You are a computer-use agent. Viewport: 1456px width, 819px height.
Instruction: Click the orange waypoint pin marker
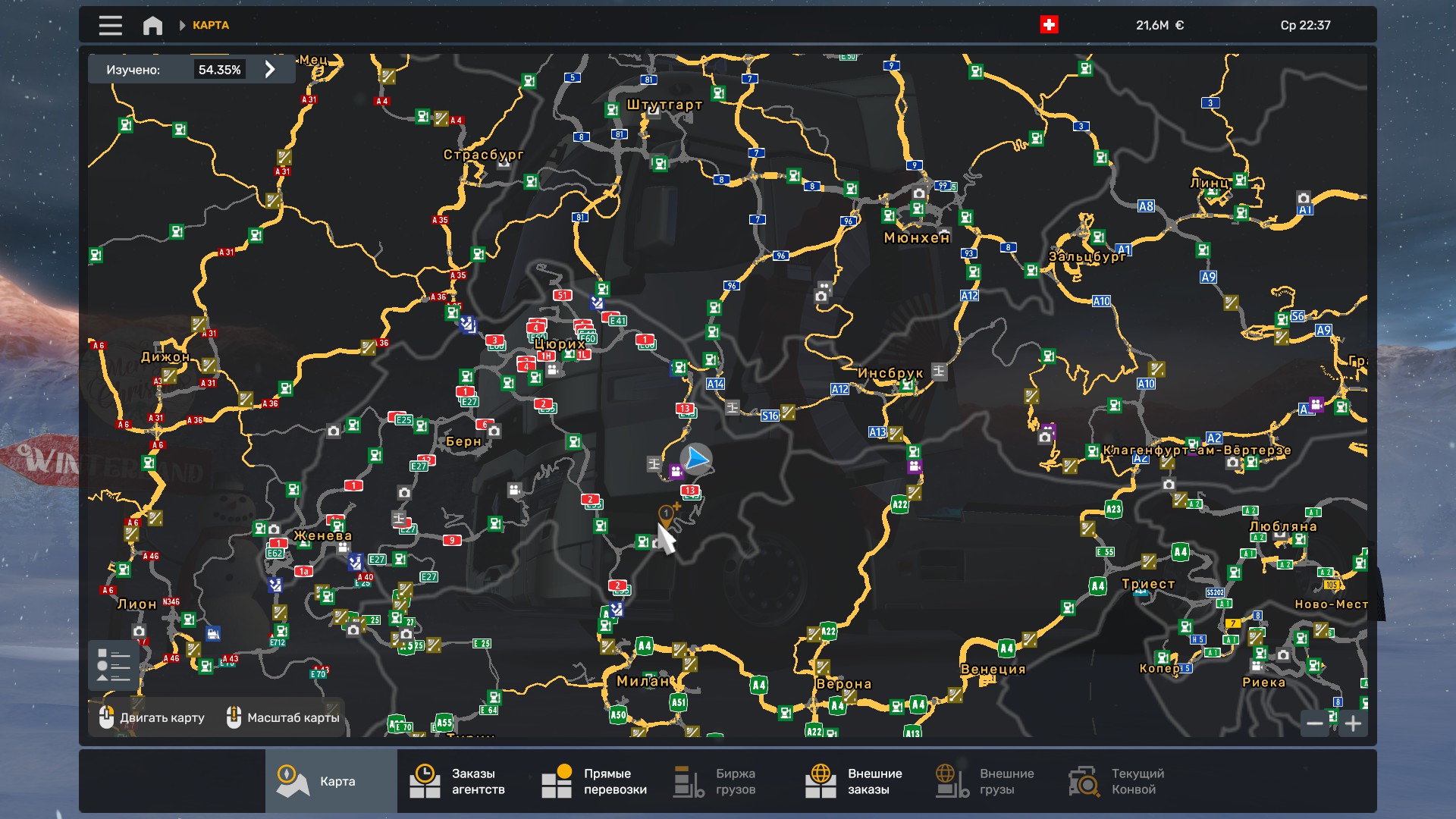[666, 515]
